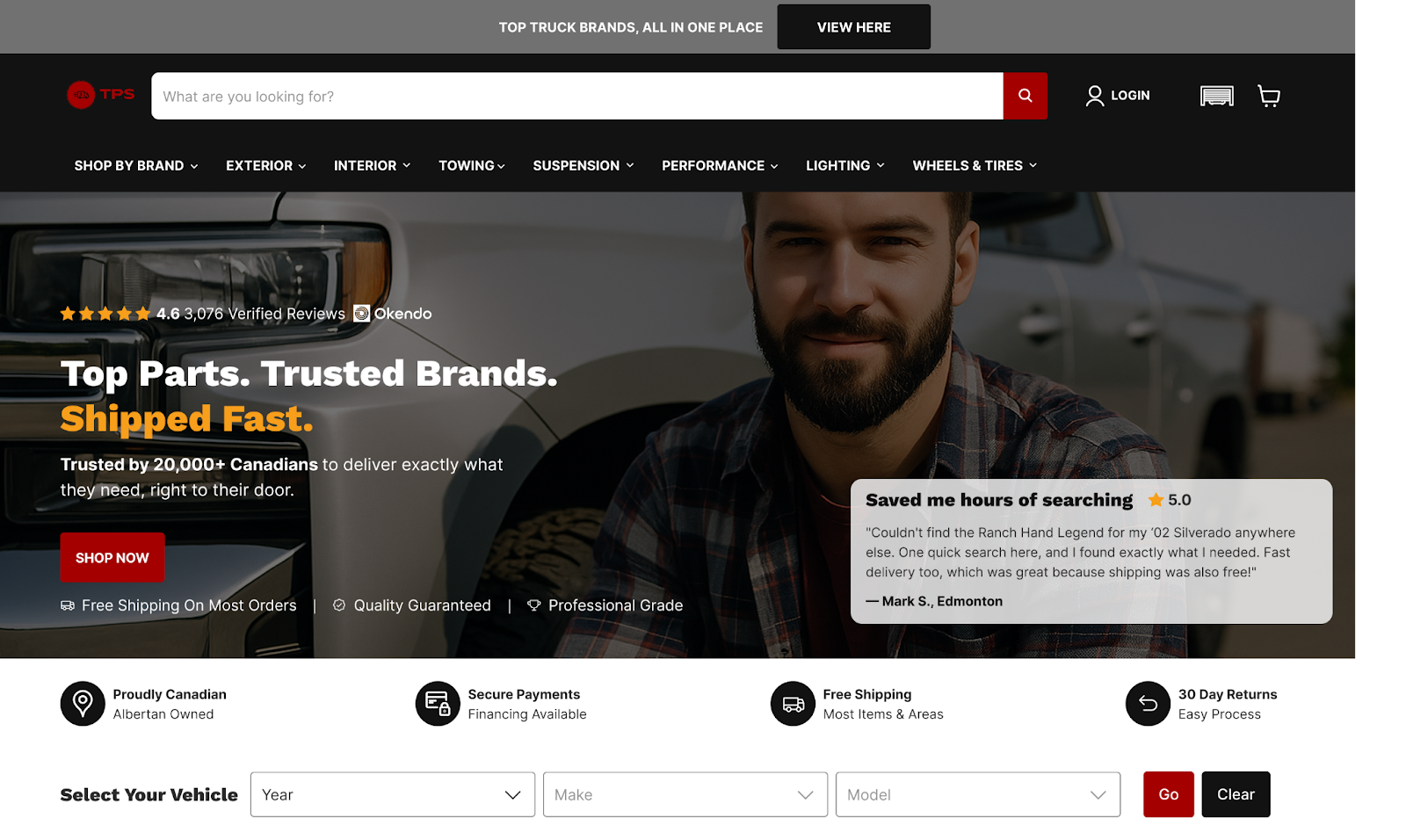Click the View Here banner button
Viewport: 1406px width, 840px height.
[854, 27]
